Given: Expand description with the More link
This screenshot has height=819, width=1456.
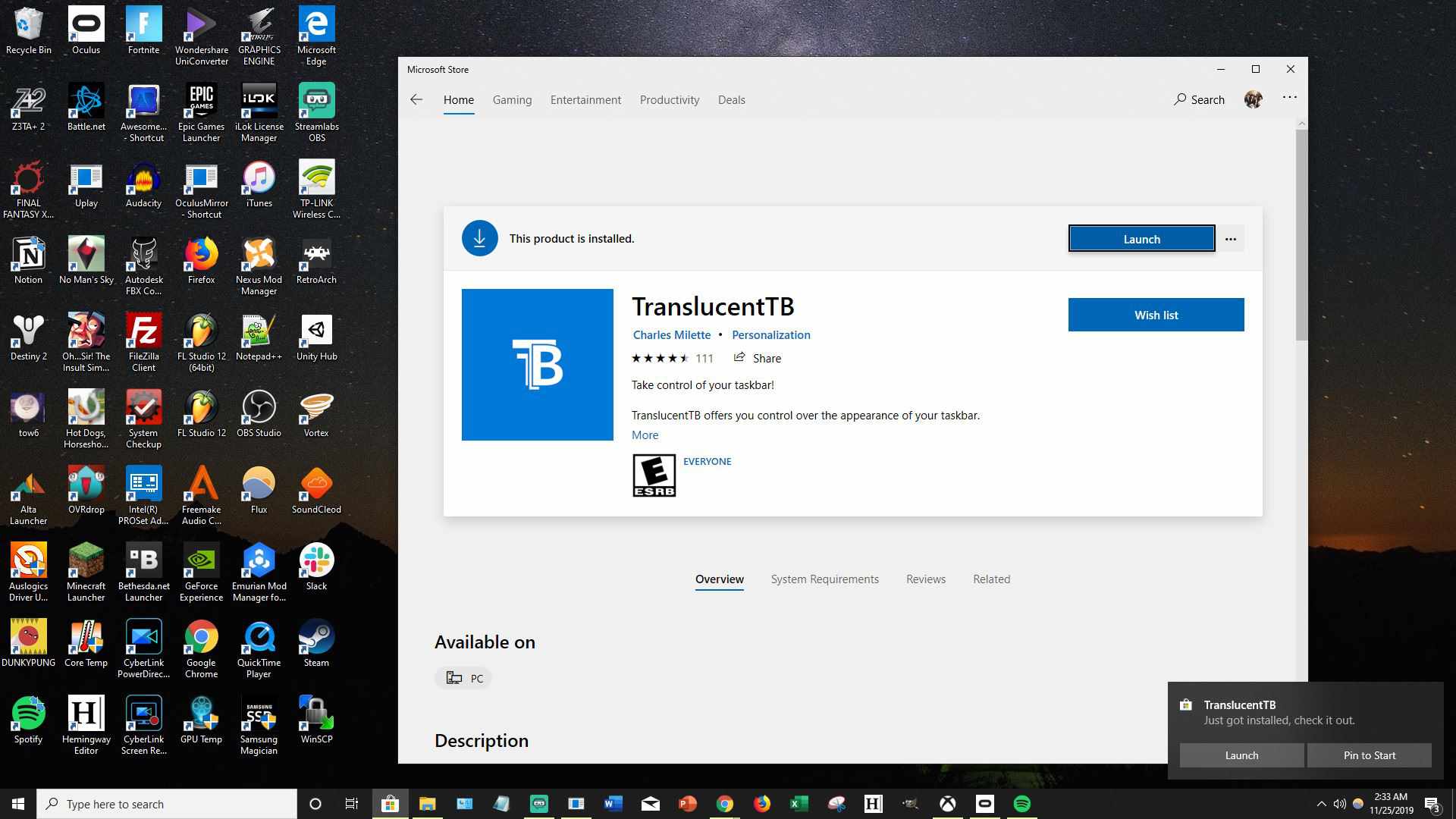Looking at the screenshot, I should coord(645,435).
